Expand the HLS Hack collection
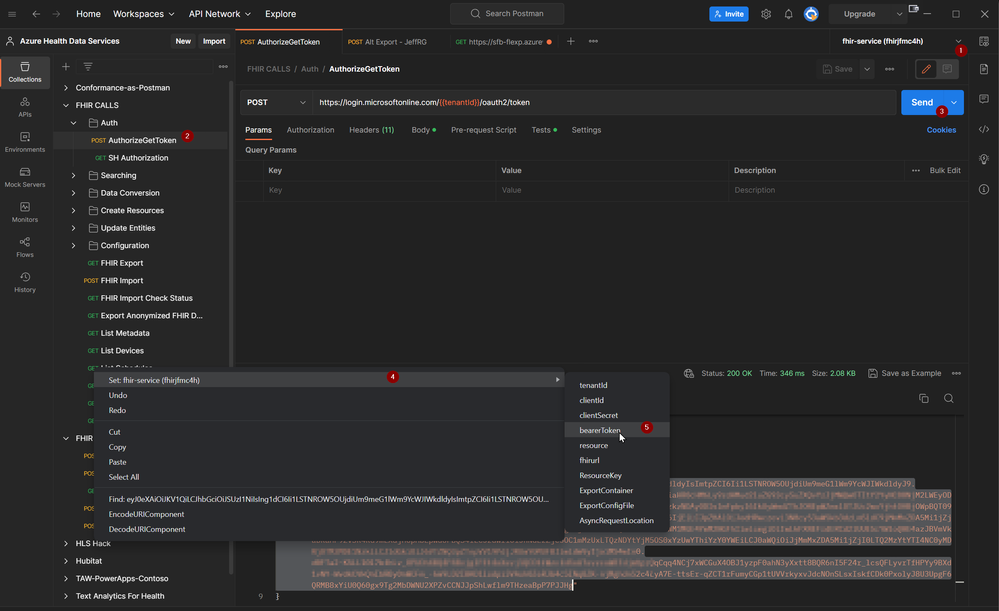This screenshot has width=999, height=611. [66, 543]
